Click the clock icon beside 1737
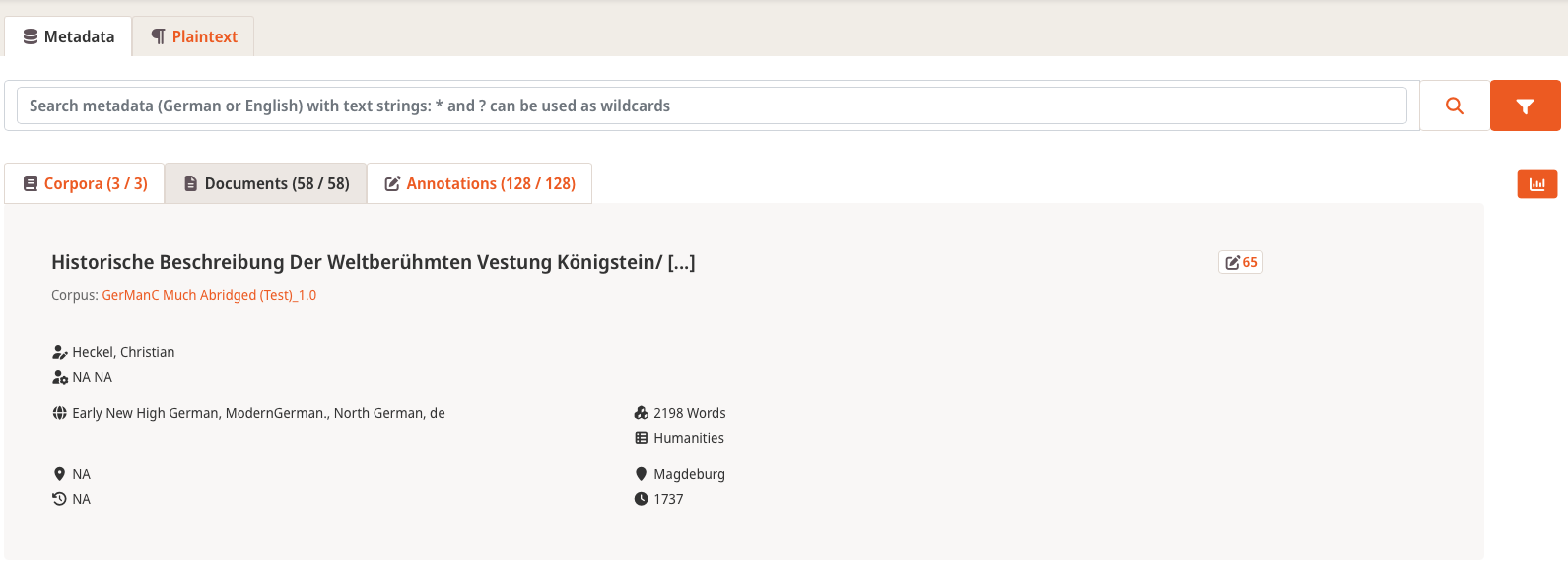The height and width of the screenshot is (566, 1568). tap(642, 499)
